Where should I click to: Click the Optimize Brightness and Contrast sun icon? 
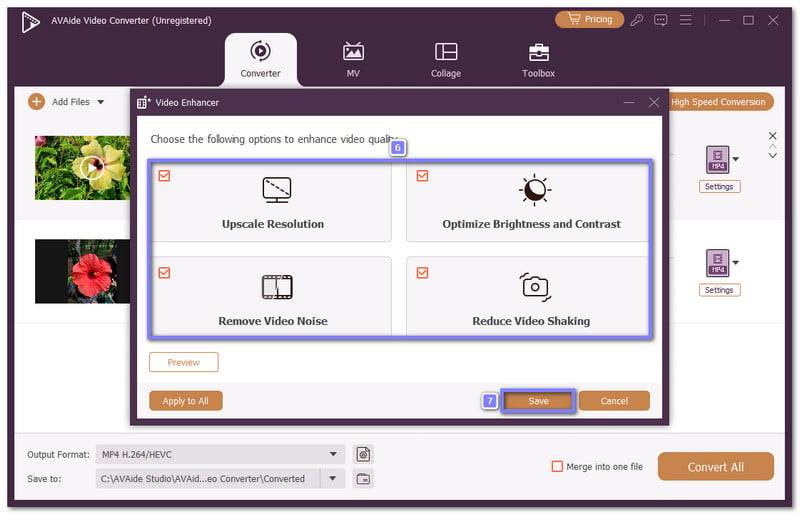coord(534,190)
